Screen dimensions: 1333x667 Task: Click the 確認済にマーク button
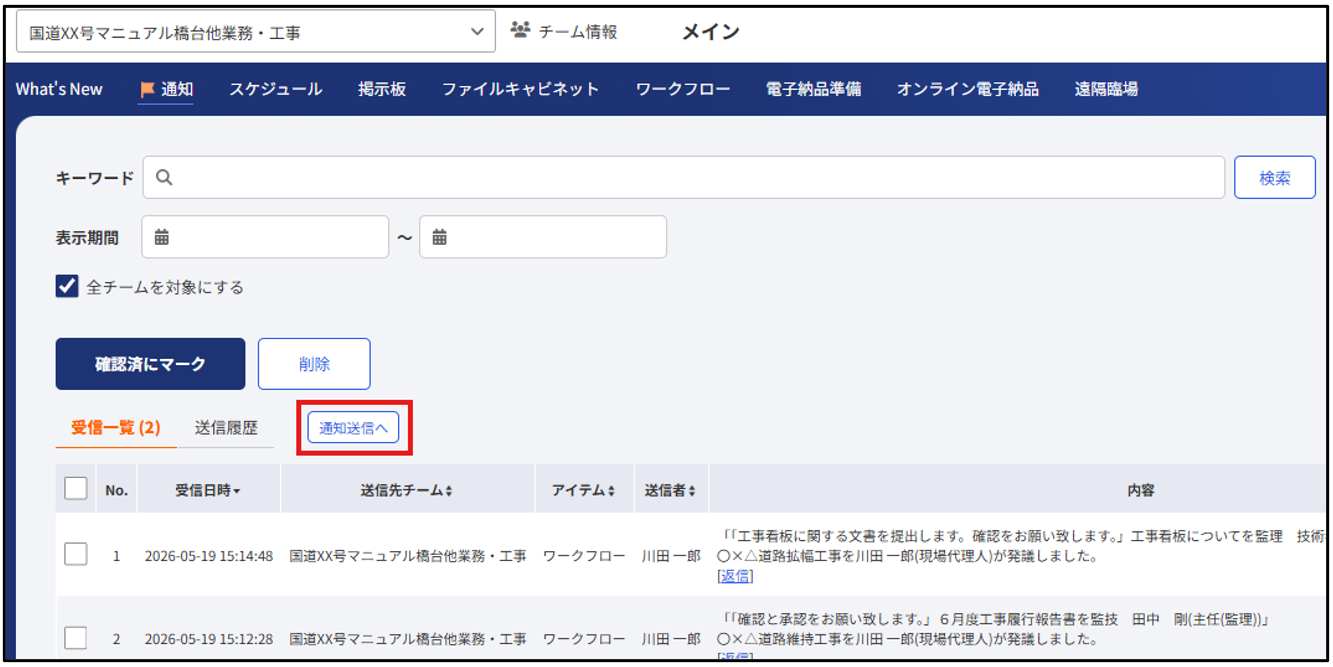click(150, 364)
